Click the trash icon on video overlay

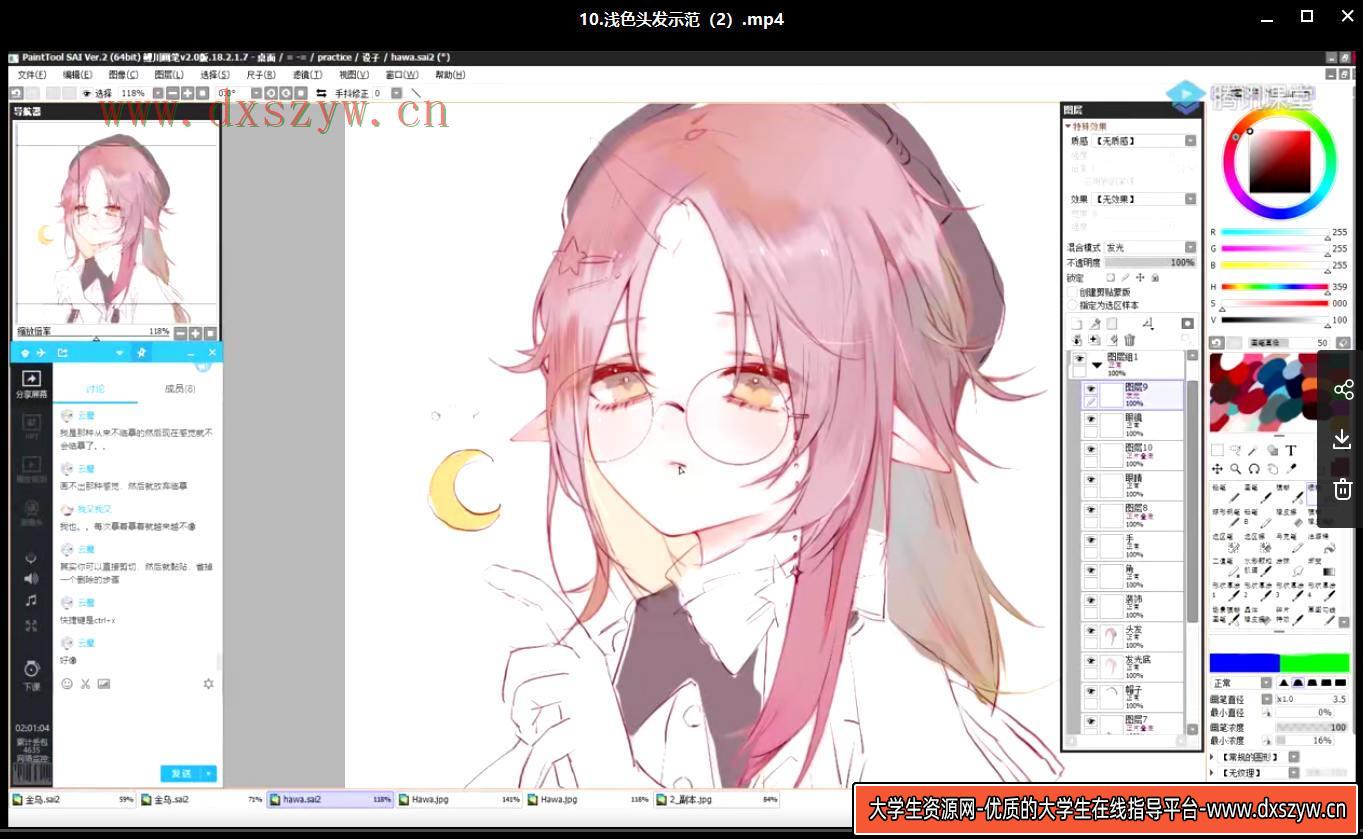coord(1342,488)
